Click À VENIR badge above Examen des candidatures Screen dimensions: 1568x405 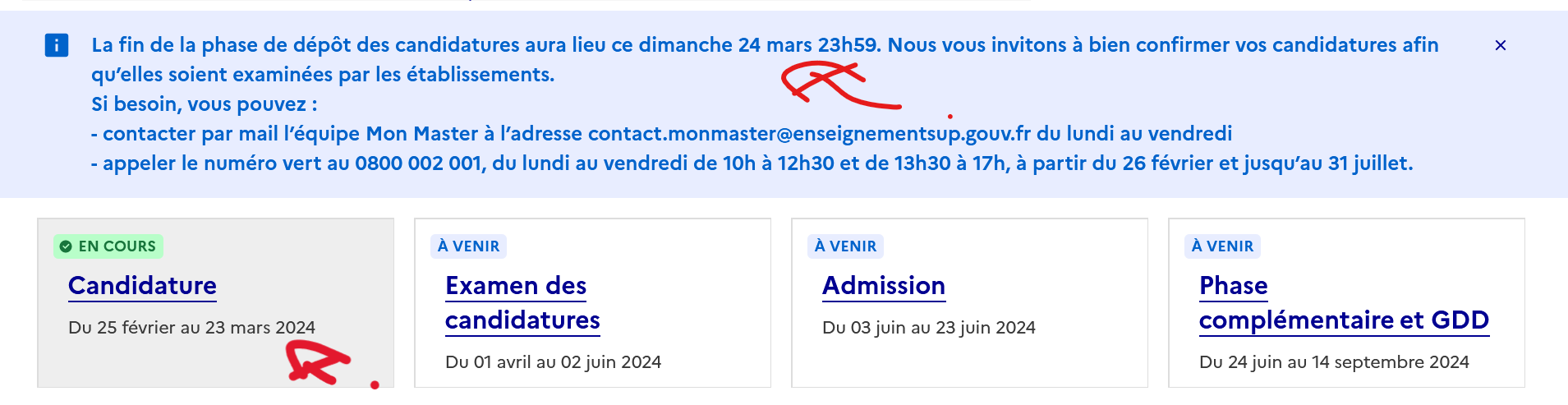[468, 246]
